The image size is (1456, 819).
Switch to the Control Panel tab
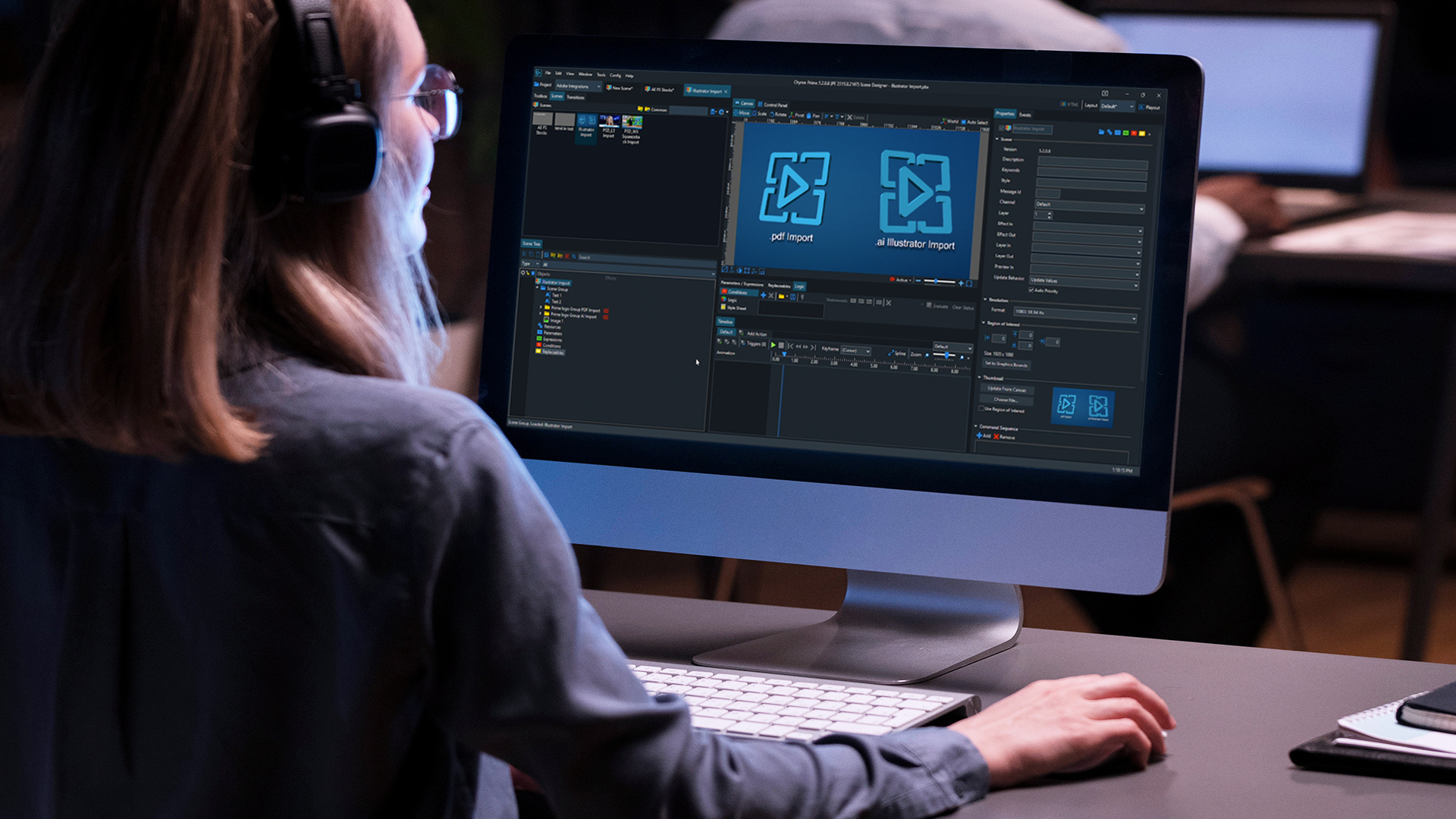click(774, 105)
